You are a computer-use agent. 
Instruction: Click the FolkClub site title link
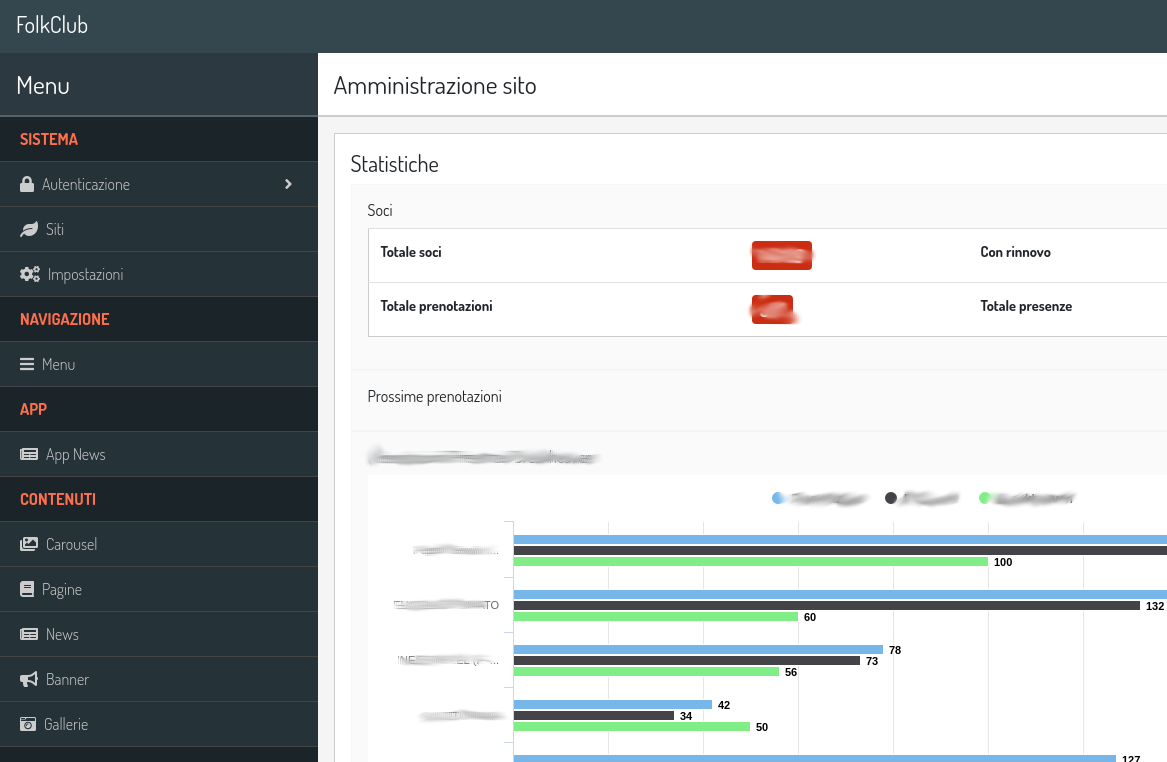[52, 25]
